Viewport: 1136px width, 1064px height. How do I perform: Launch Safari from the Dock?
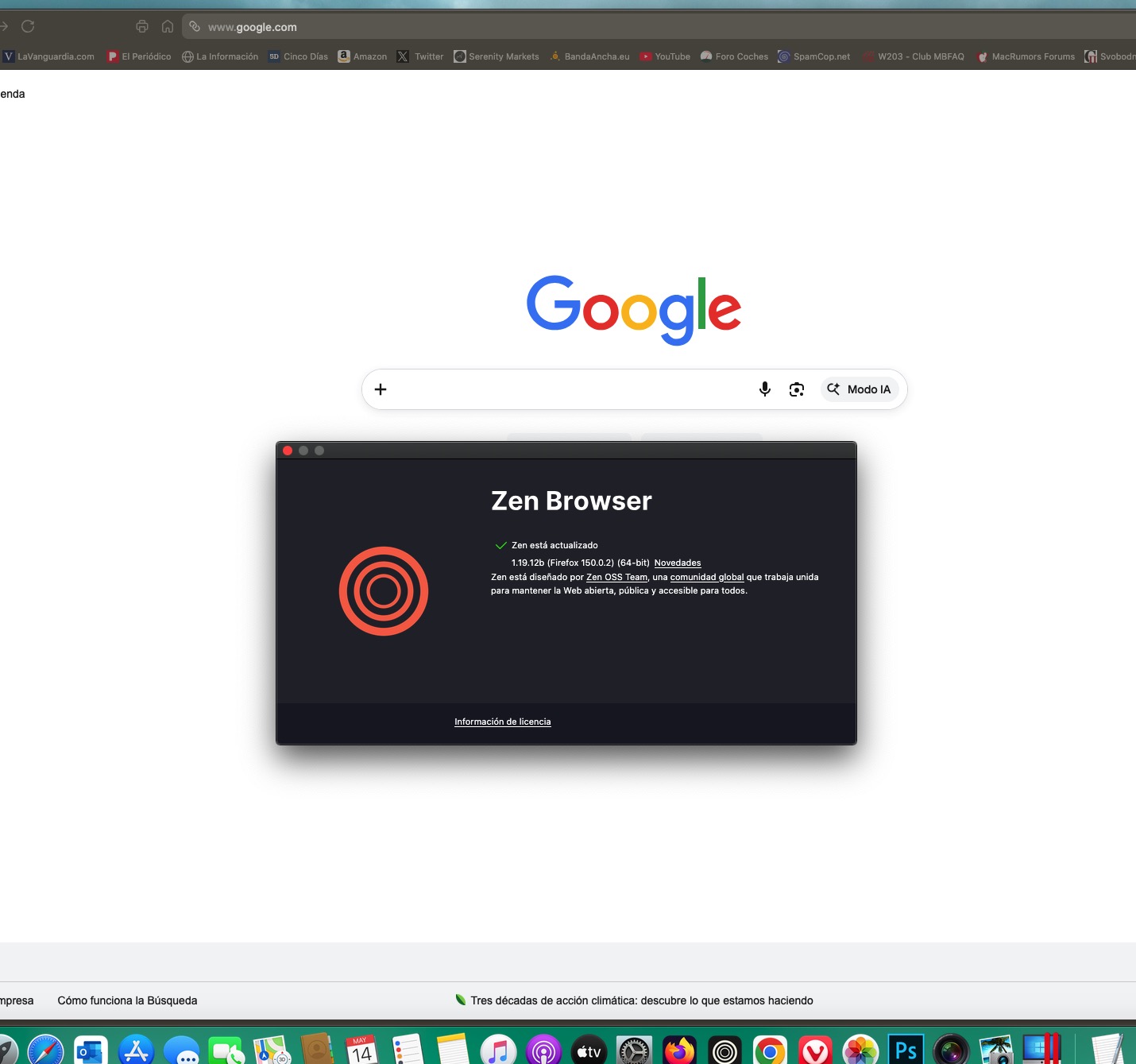point(46,1050)
